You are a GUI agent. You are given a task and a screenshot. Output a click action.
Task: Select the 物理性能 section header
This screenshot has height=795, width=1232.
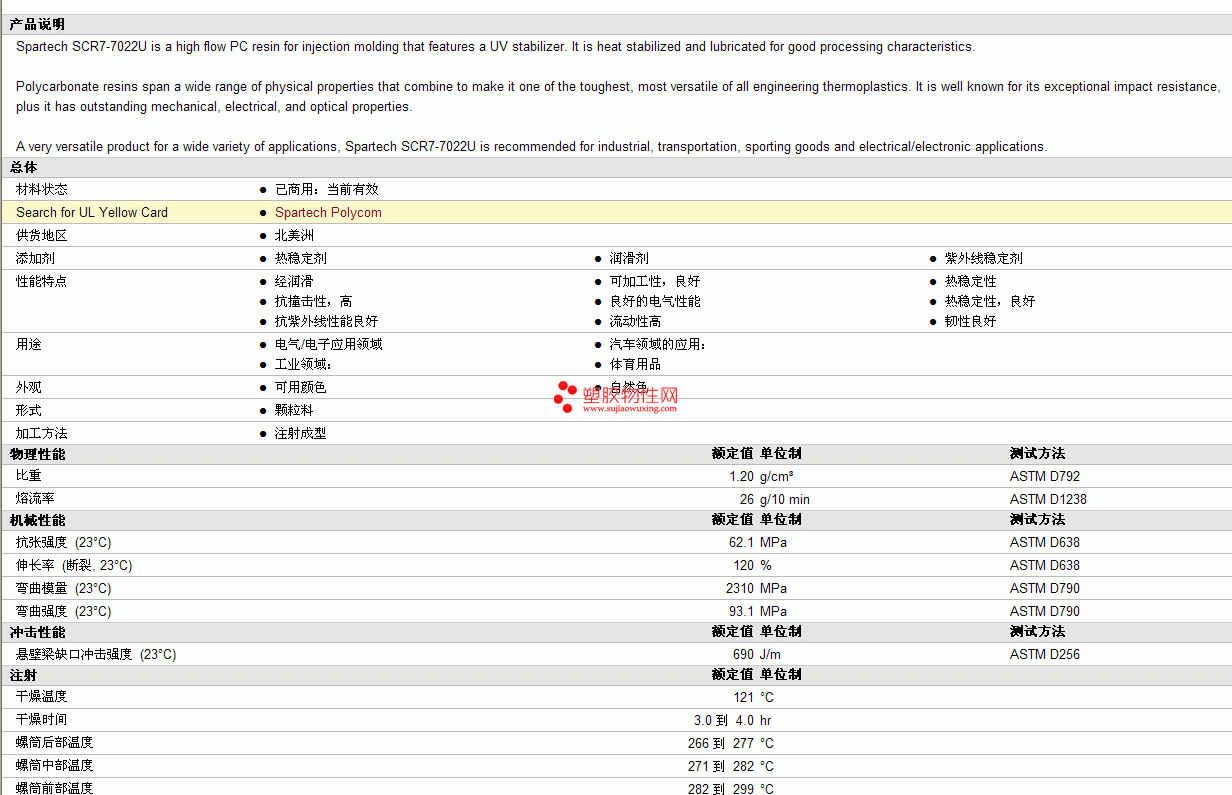click(38, 454)
